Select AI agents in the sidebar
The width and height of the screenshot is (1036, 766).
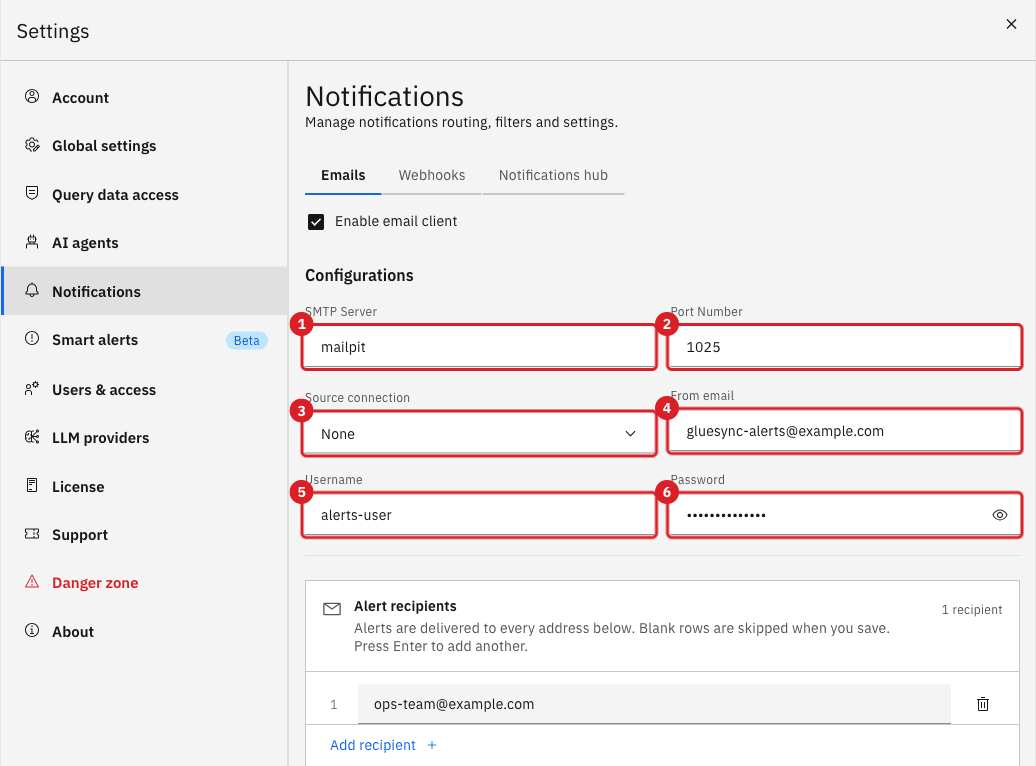pyautogui.click(x=144, y=243)
